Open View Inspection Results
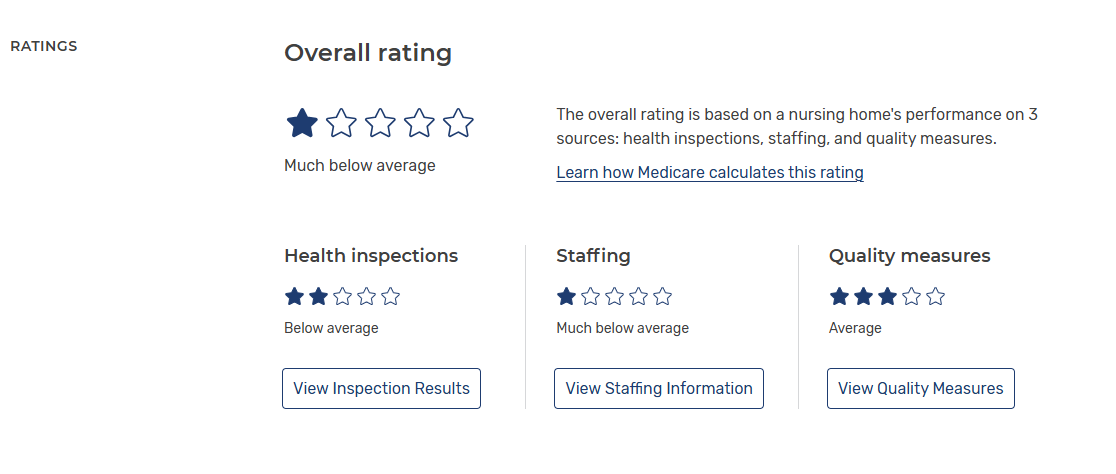 click(x=381, y=389)
